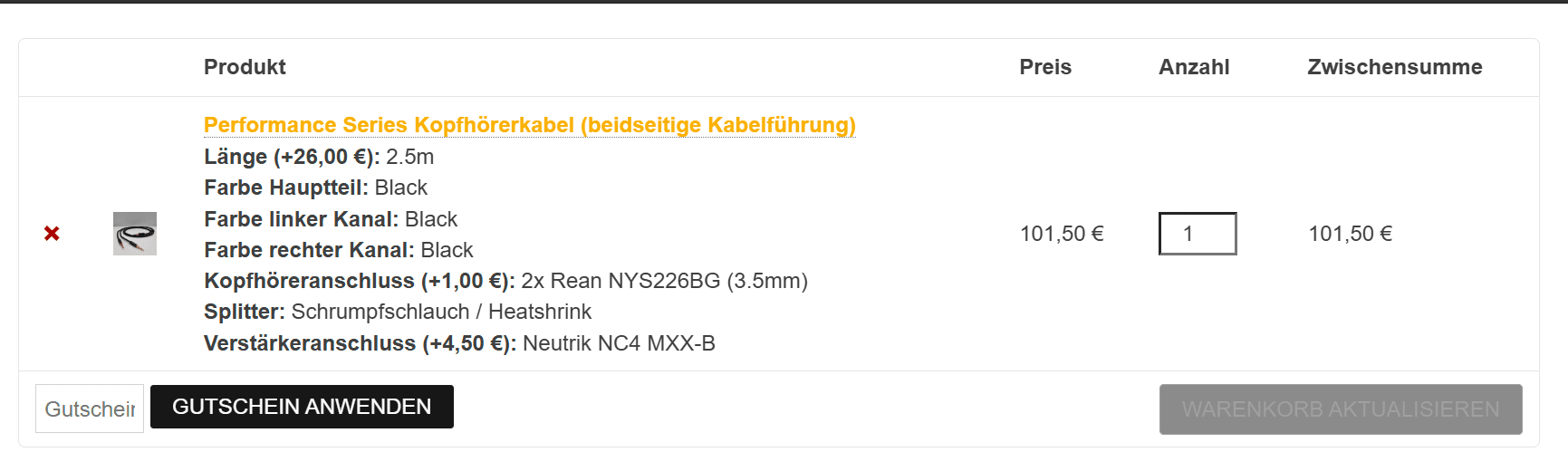
Task: Click the Preis column header
Action: pyautogui.click(x=1045, y=67)
